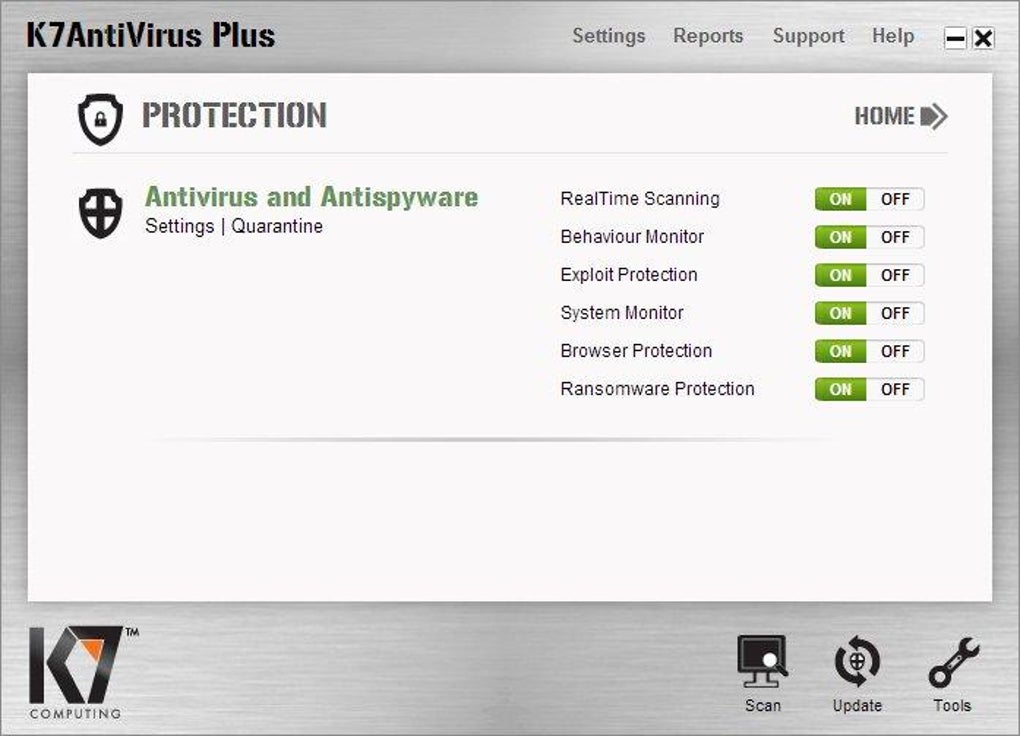Viewport: 1020px width, 736px height.
Task: Turn off RealTime Scanning
Action: pyautogui.click(x=895, y=199)
